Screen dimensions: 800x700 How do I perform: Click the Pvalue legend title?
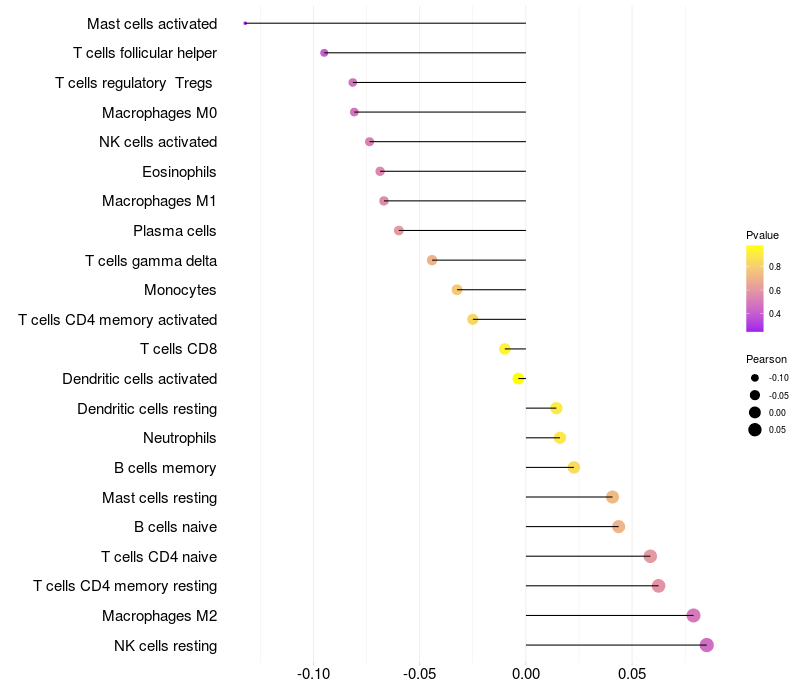(762, 235)
